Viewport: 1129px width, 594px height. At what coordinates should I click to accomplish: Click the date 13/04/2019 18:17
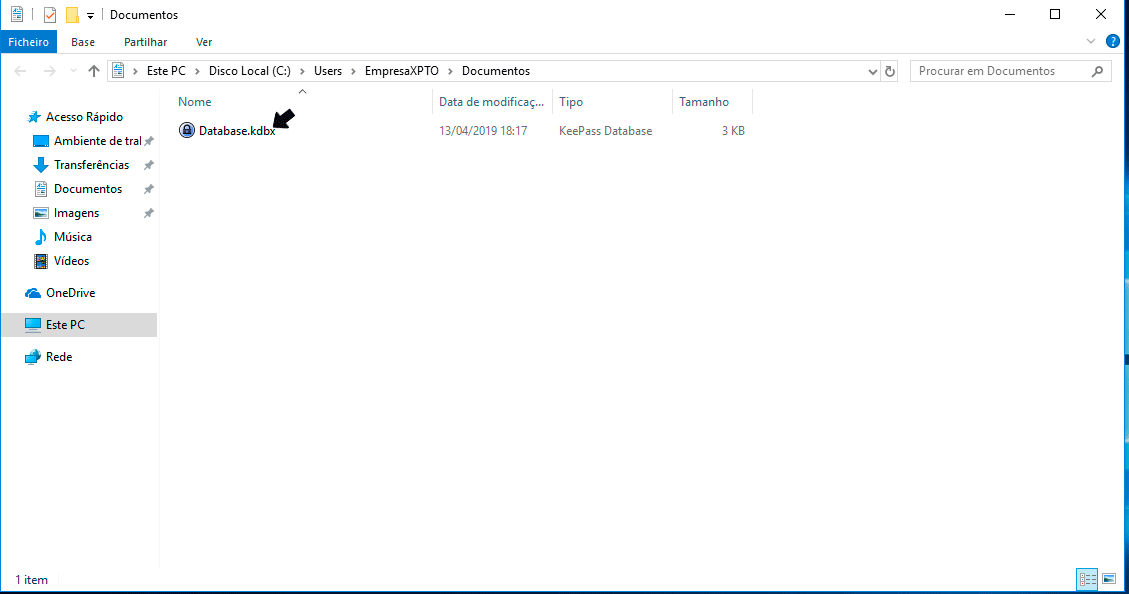pos(483,130)
